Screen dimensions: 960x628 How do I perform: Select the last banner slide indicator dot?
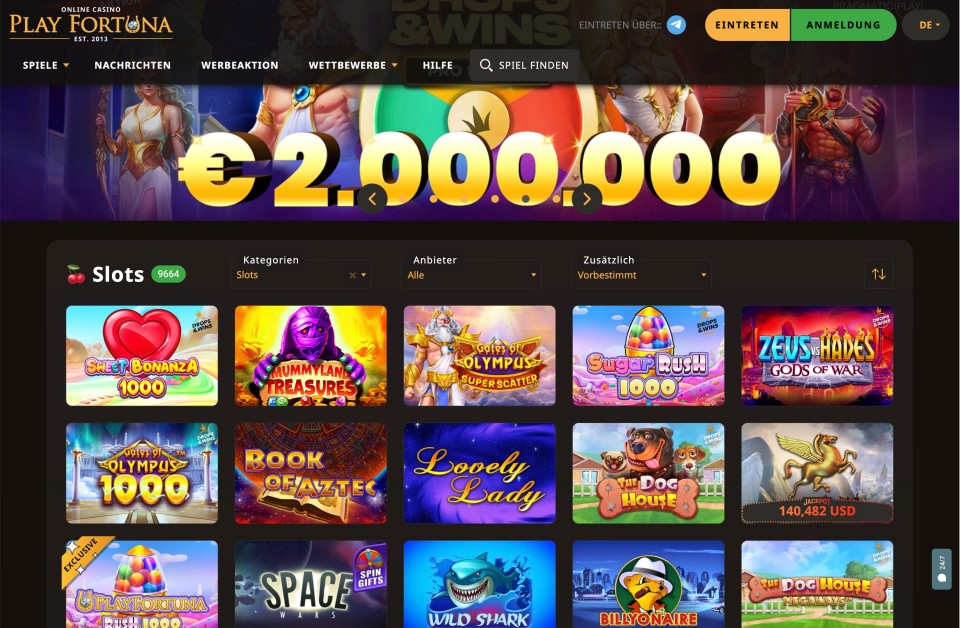(556, 199)
